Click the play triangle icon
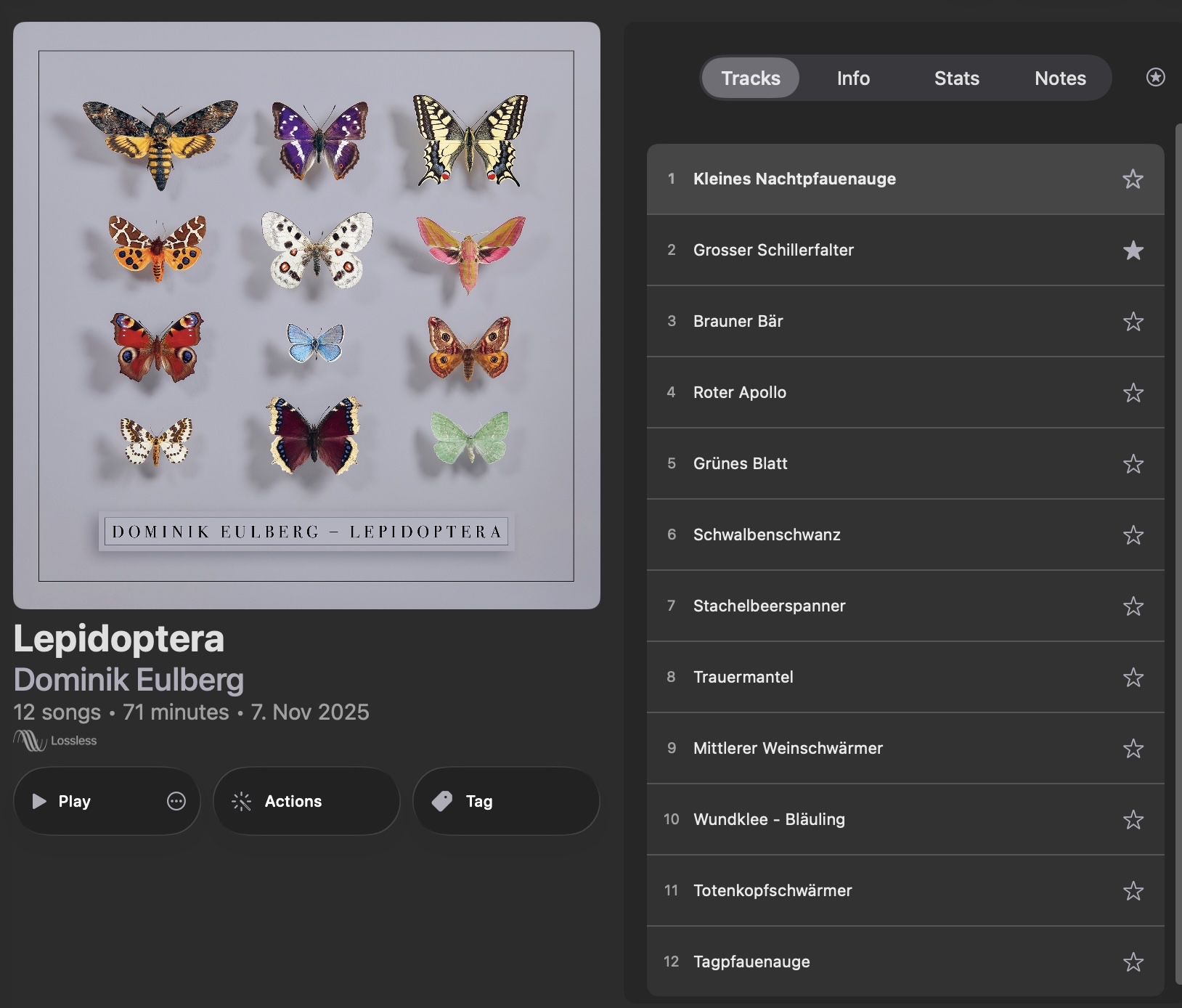Viewport: 1182px width, 1008px height. tap(39, 801)
